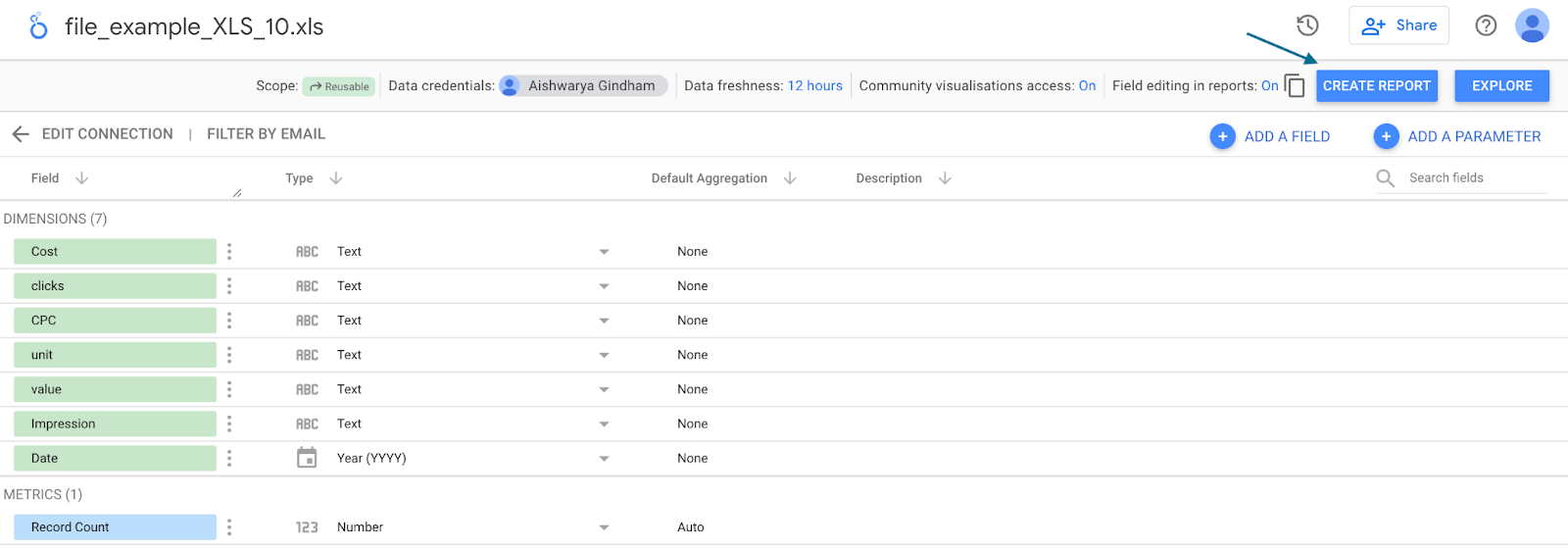Open the version history clock icon

[x=1307, y=25]
